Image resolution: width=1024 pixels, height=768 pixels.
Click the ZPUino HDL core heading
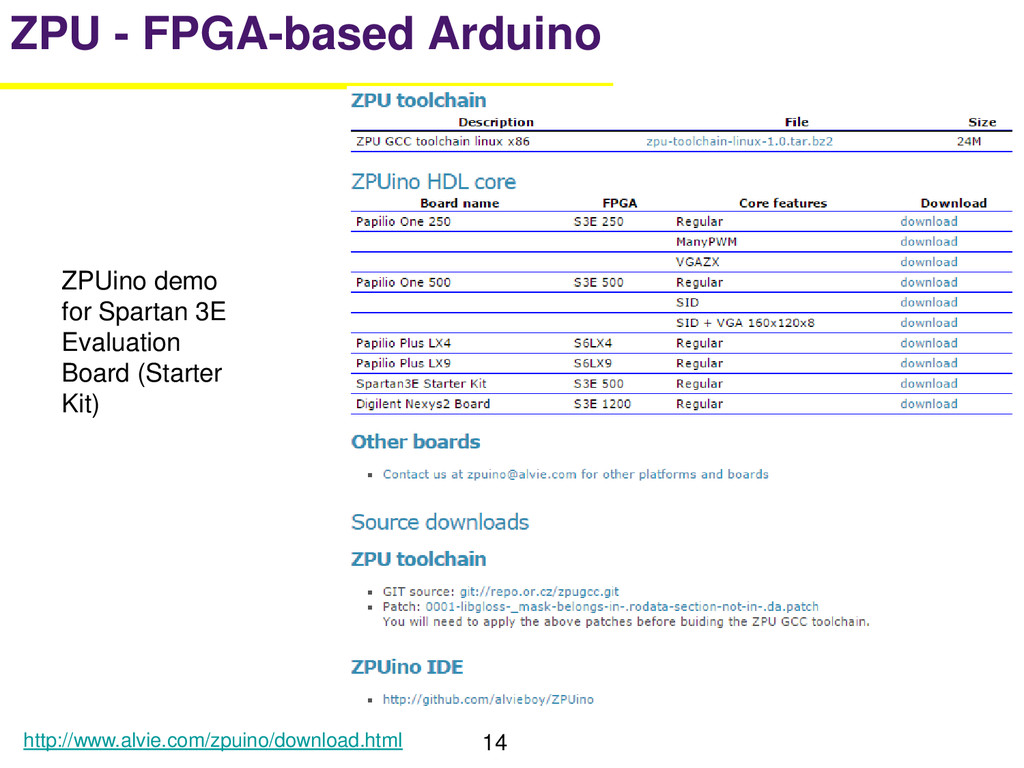click(x=434, y=182)
